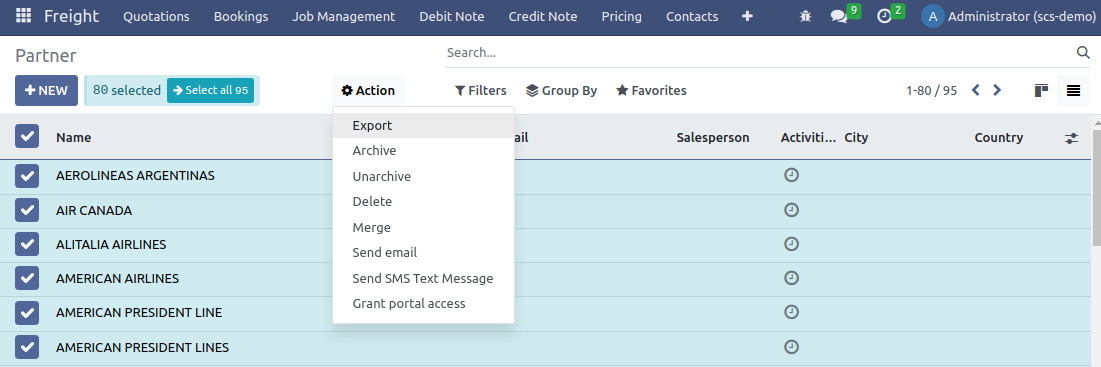
Task: Open the Group By dropdown
Action: [561, 91]
